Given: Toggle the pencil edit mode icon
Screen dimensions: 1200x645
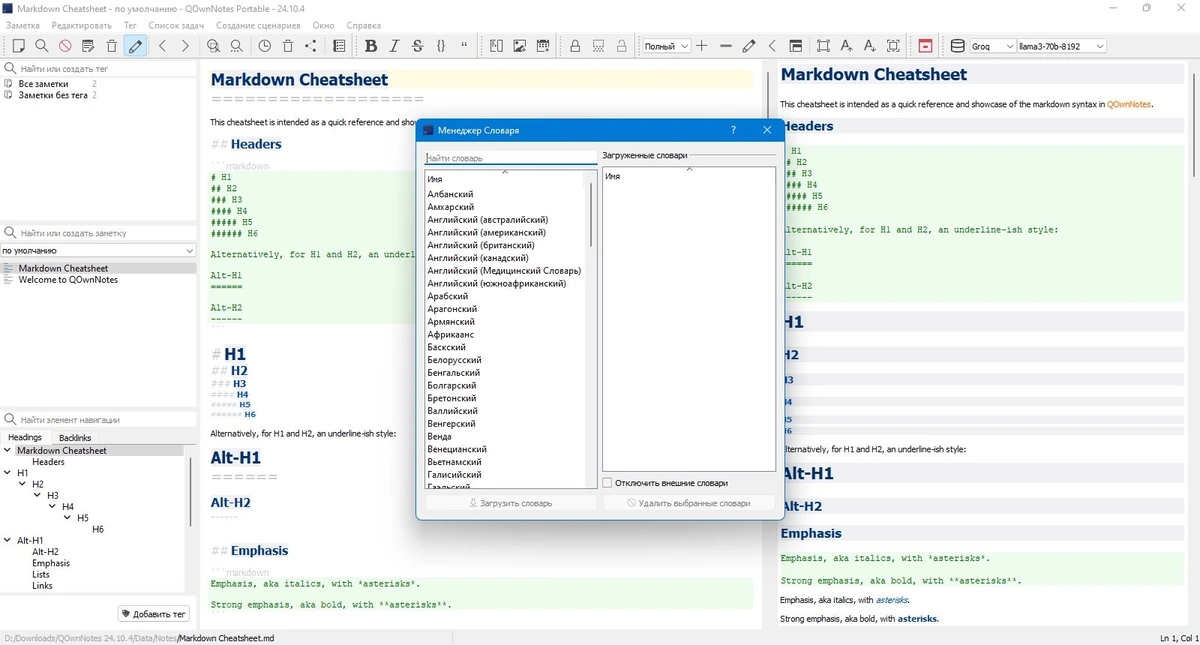Looking at the screenshot, I should point(135,46).
